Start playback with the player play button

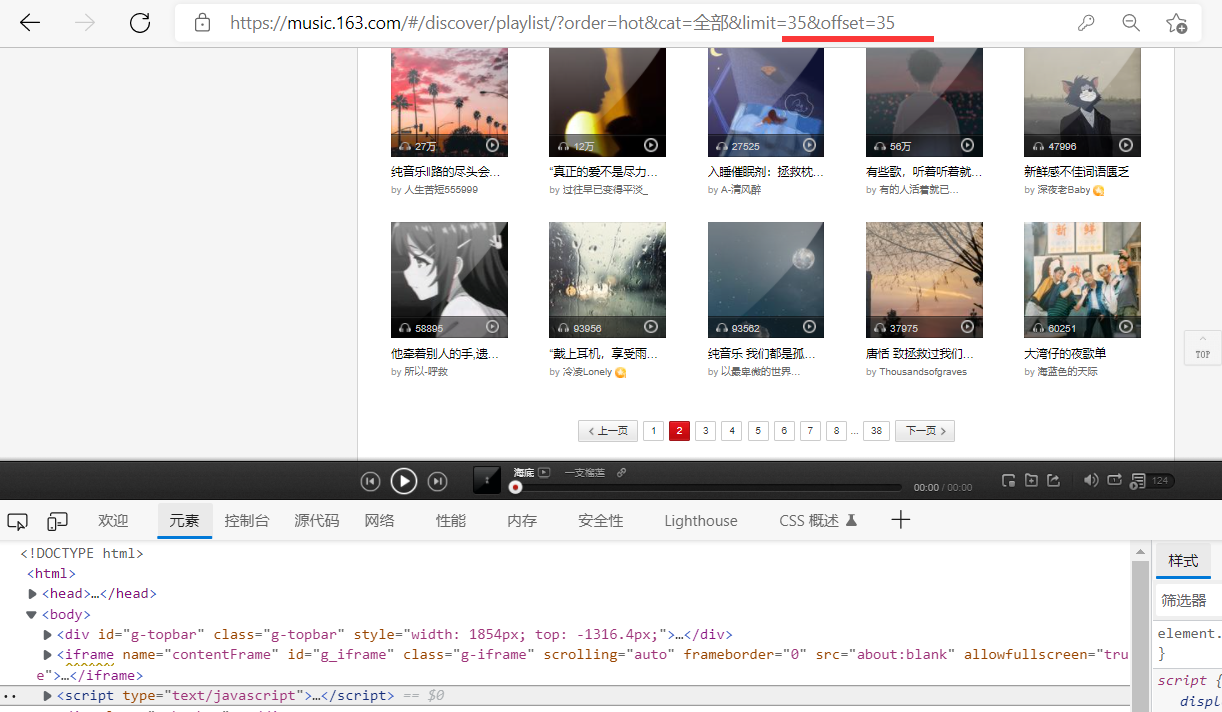coord(403,481)
